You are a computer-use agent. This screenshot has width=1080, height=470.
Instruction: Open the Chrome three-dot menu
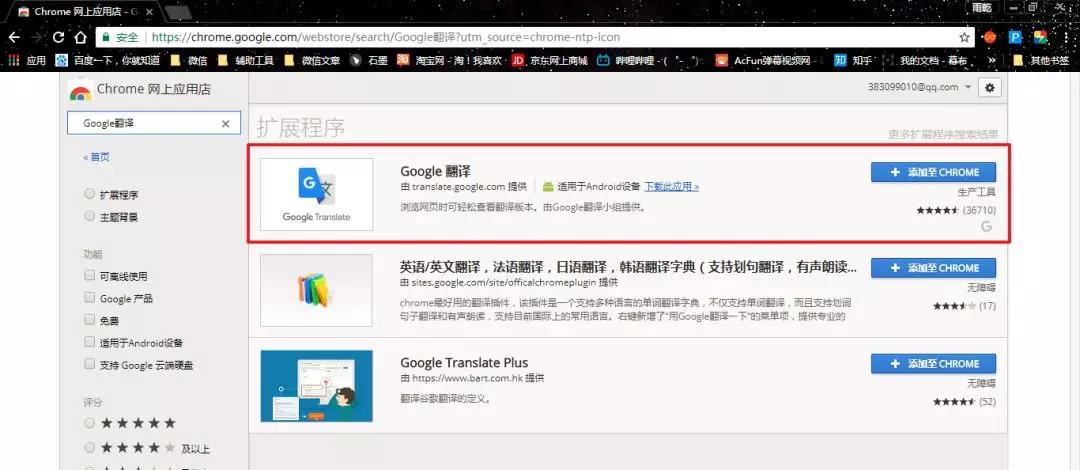1066,37
